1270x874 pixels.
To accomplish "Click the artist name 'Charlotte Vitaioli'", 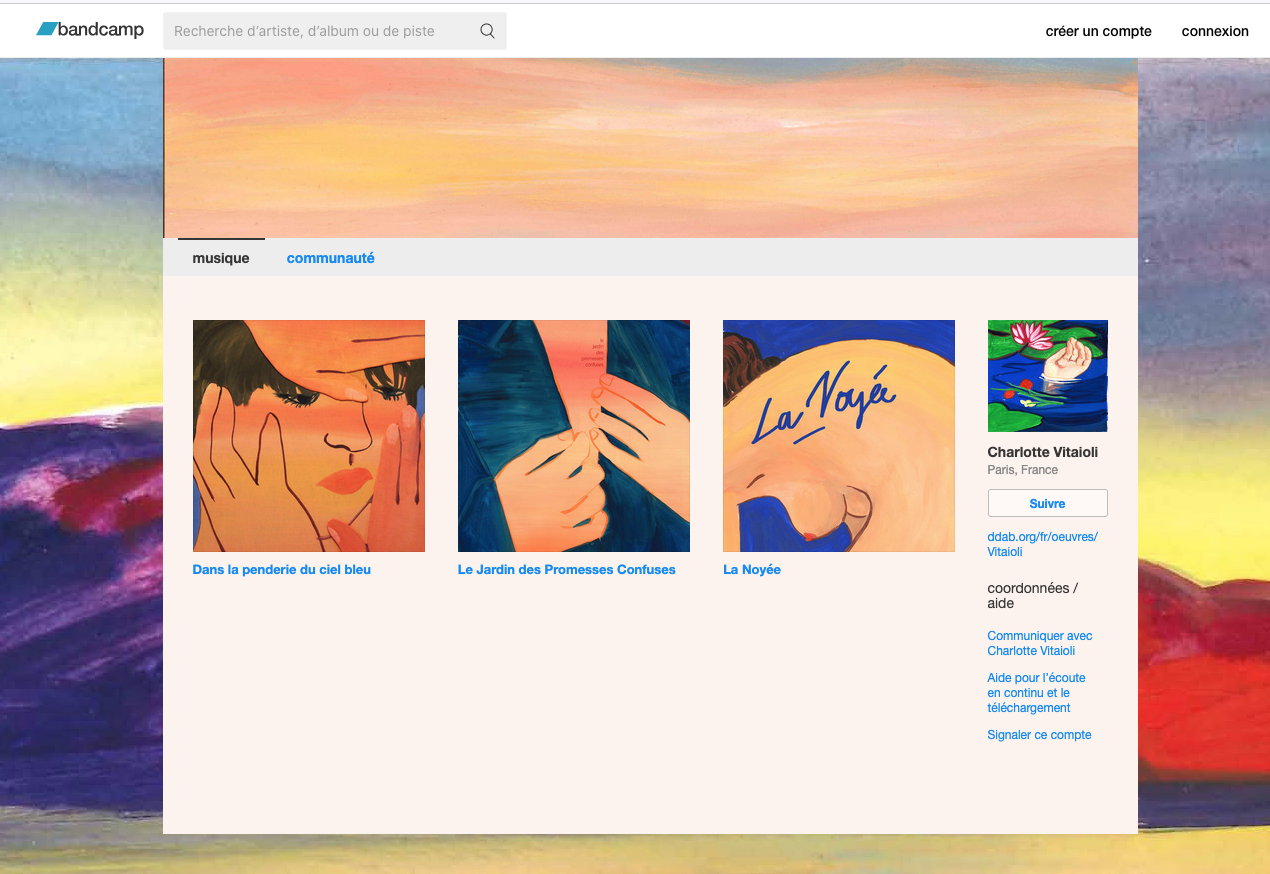I will 1043,453.
